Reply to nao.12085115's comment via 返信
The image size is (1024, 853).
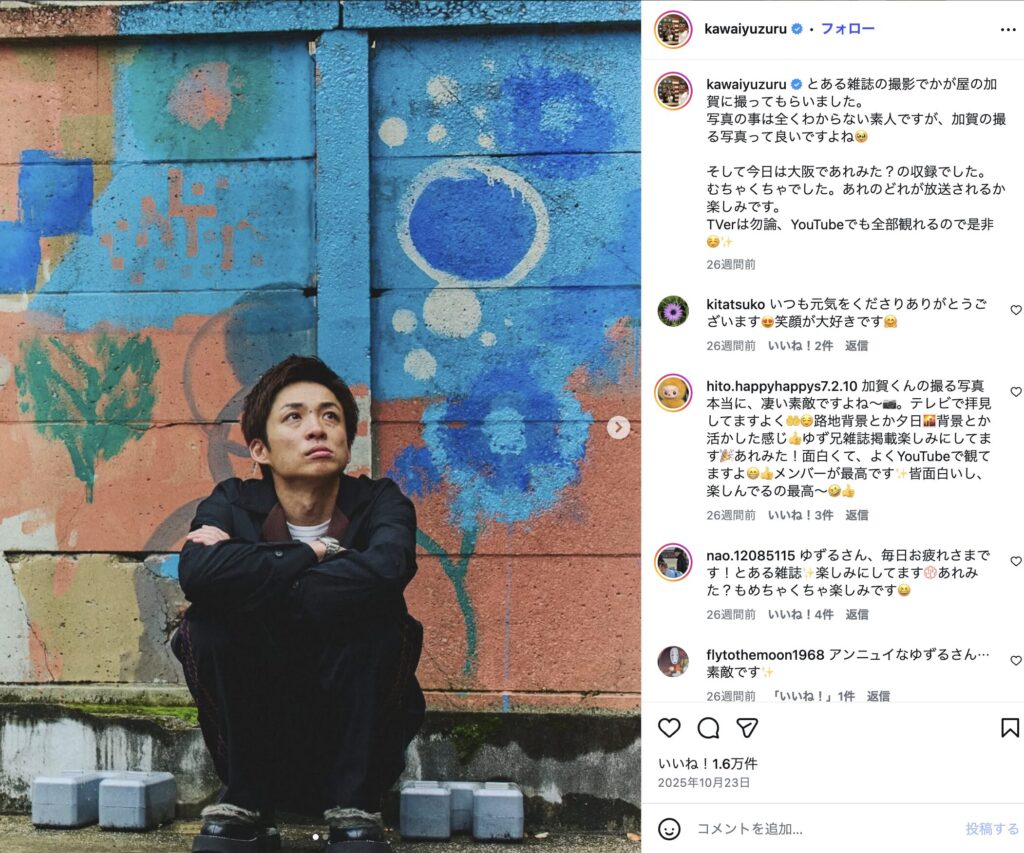click(856, 615)
